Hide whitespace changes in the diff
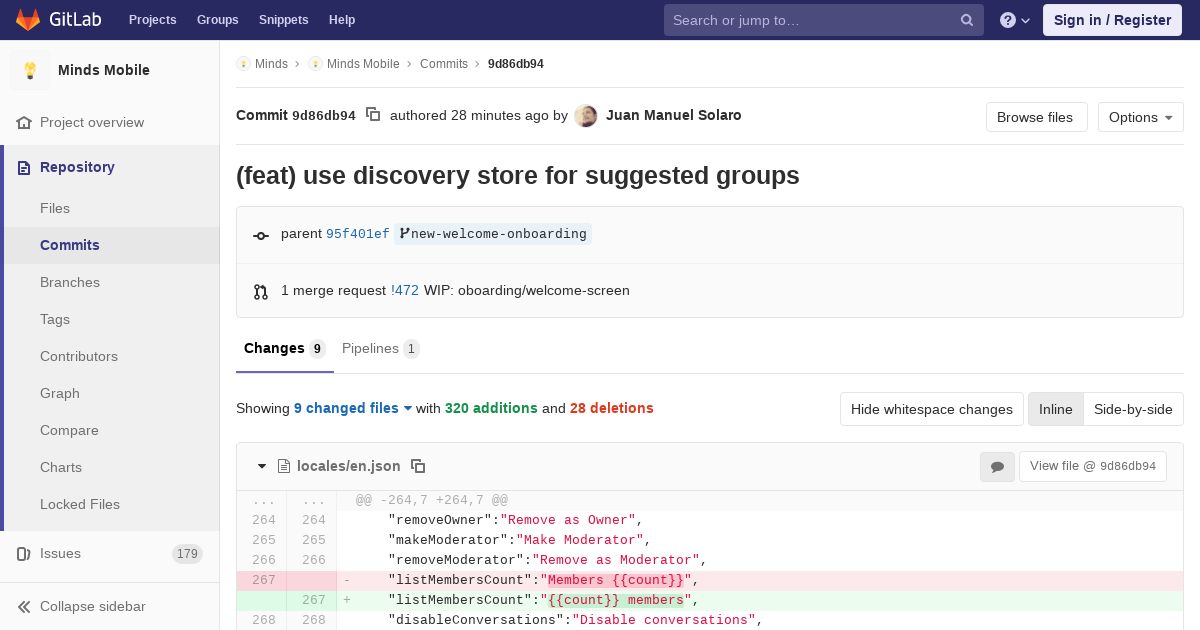The width and height of the screenshot is (1200, 630). [931, 409]
